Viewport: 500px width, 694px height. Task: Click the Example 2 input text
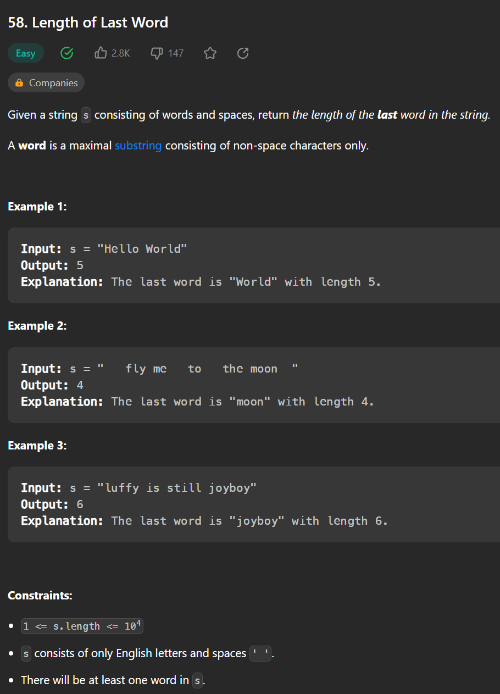point(159,369)
